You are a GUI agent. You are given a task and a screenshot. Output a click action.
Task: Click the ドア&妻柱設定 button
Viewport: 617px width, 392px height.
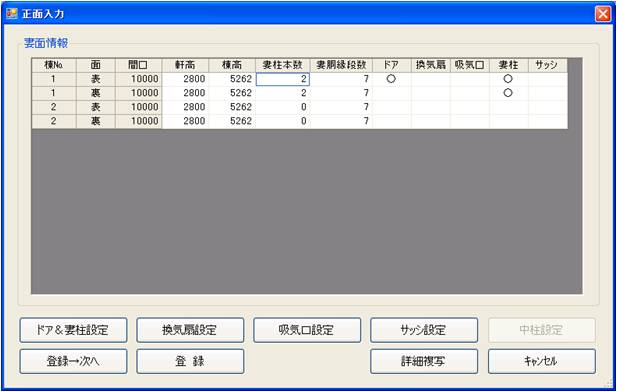click(73, 330)
